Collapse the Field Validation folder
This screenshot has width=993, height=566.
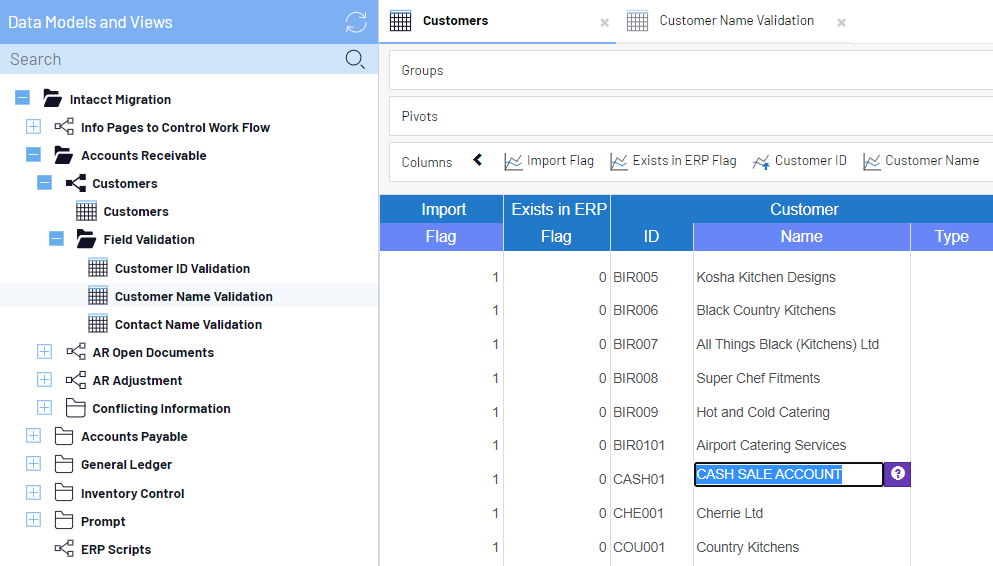point(56,239)
